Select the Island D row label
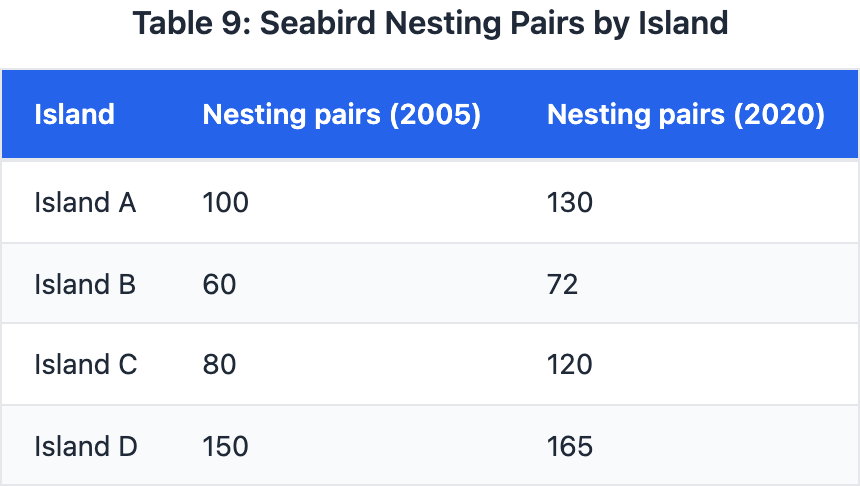 coord(85,445)
